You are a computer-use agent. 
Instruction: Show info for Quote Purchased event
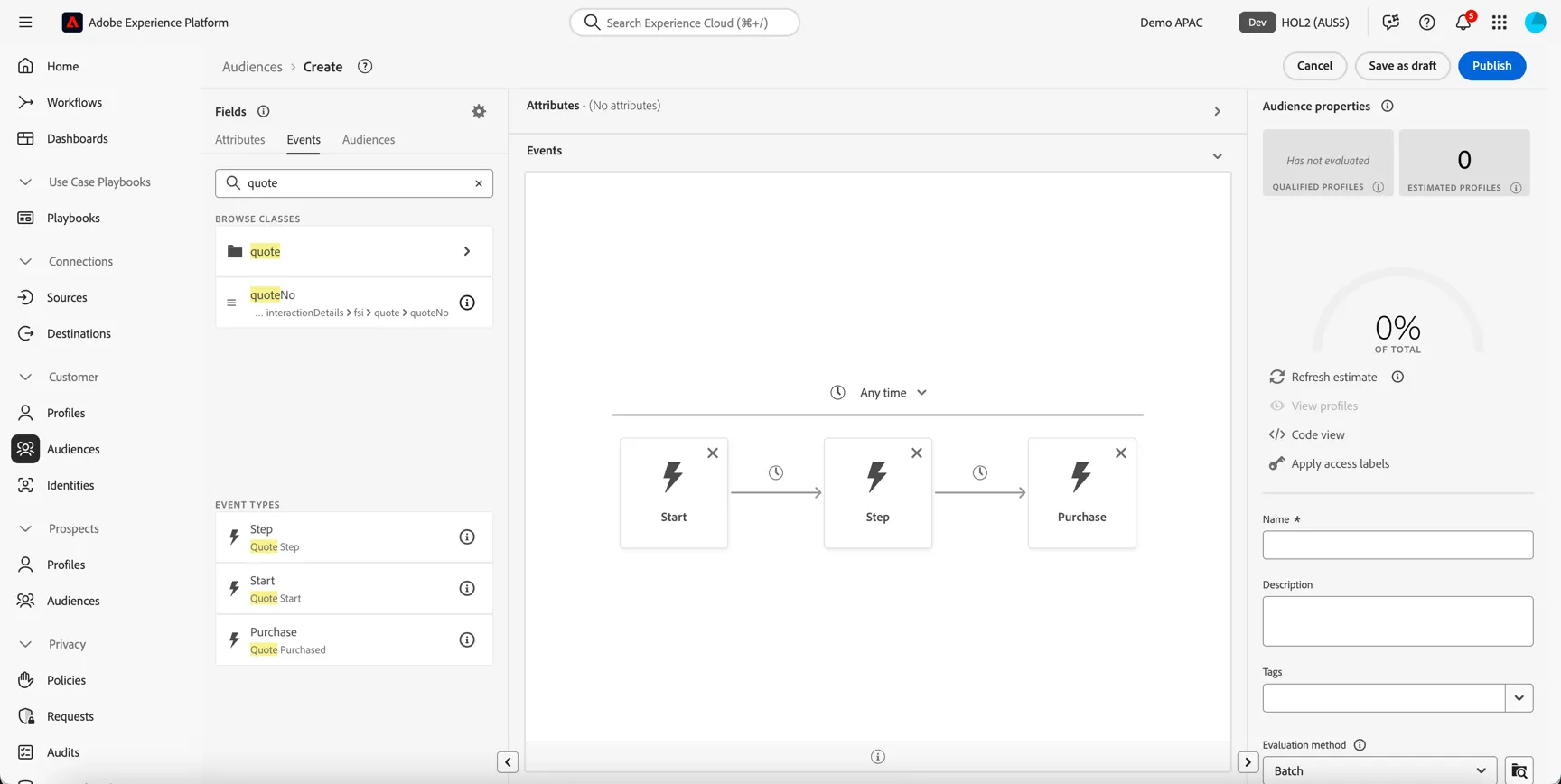[467, 640]
